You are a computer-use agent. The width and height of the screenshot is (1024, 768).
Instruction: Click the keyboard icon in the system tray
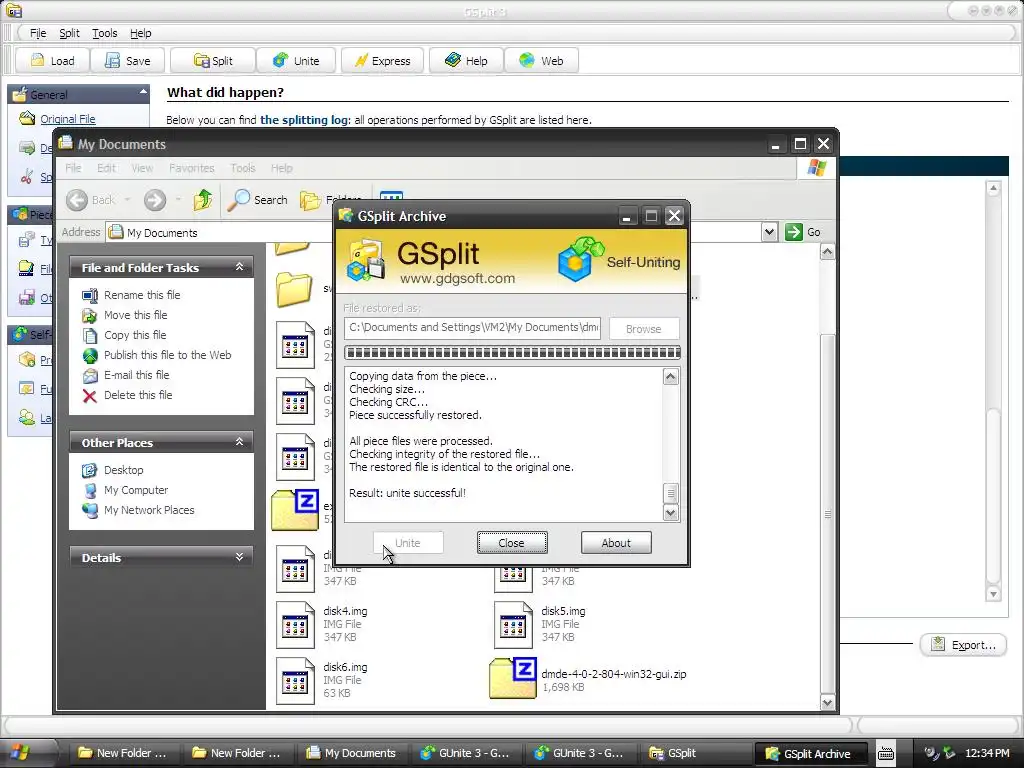886,753
